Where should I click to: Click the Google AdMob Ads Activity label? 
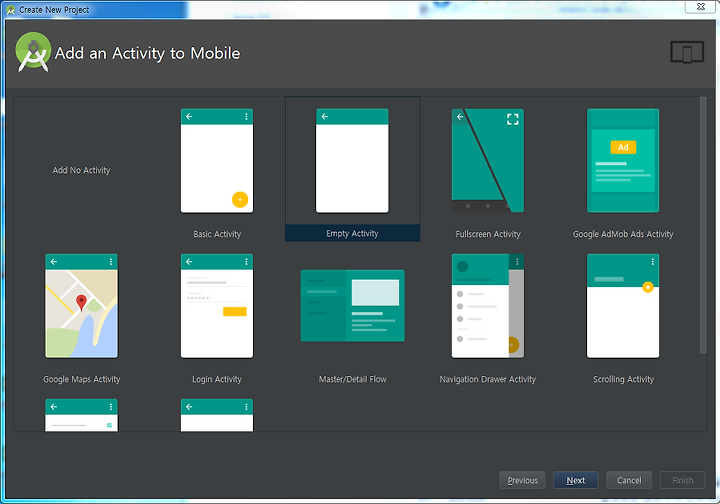click(623, 234)
